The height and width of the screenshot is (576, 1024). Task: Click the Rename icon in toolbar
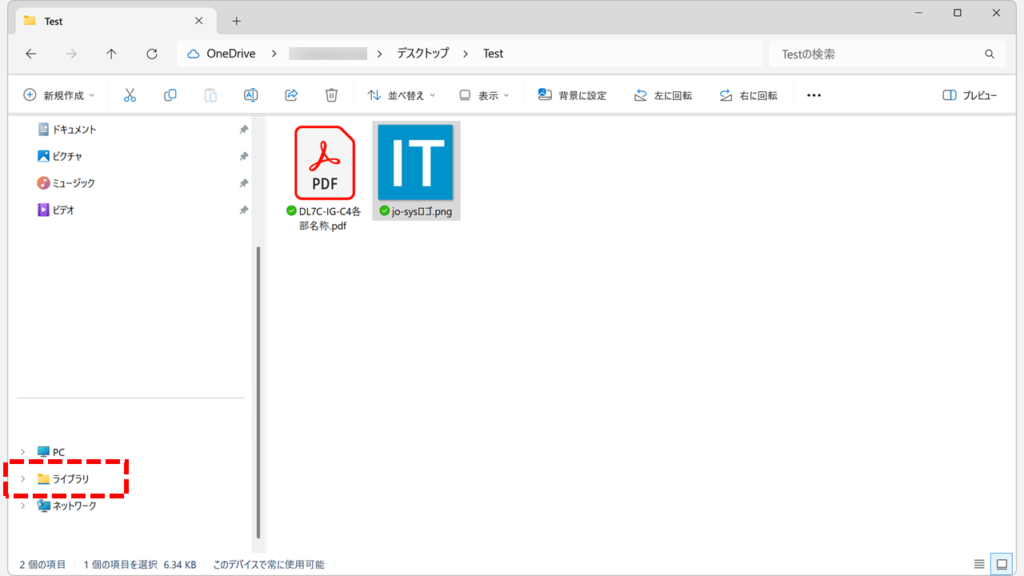click(x=251, y=95)
